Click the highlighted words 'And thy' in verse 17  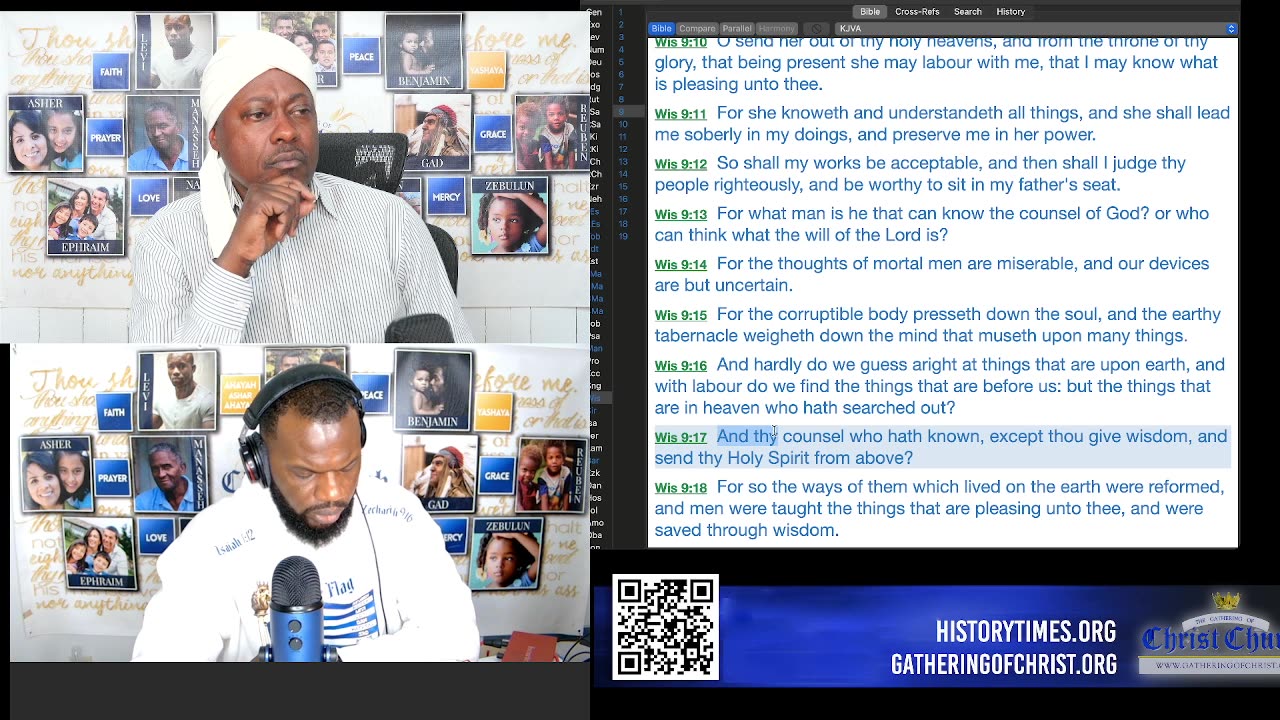click(x=746, y=436)
